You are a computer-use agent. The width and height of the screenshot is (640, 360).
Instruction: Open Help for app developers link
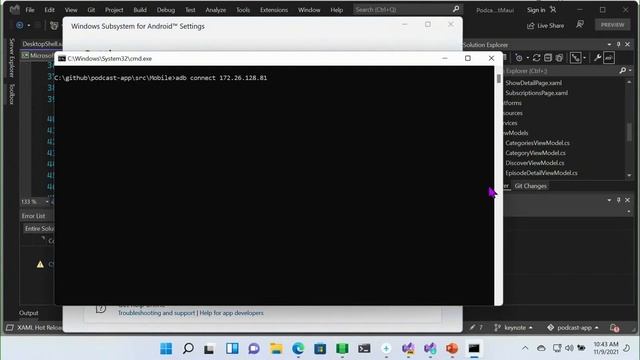[231, 313]
